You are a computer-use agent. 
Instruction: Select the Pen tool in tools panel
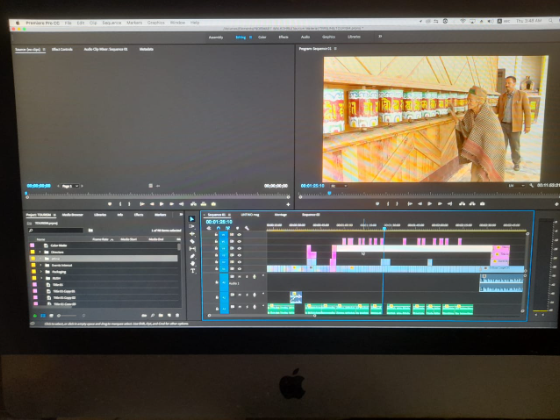coord(192,256)
